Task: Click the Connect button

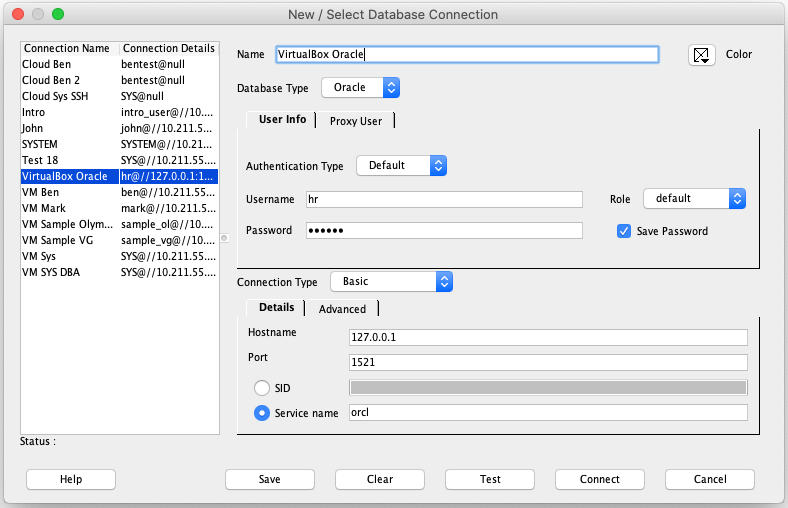Action: coord(600,480)
